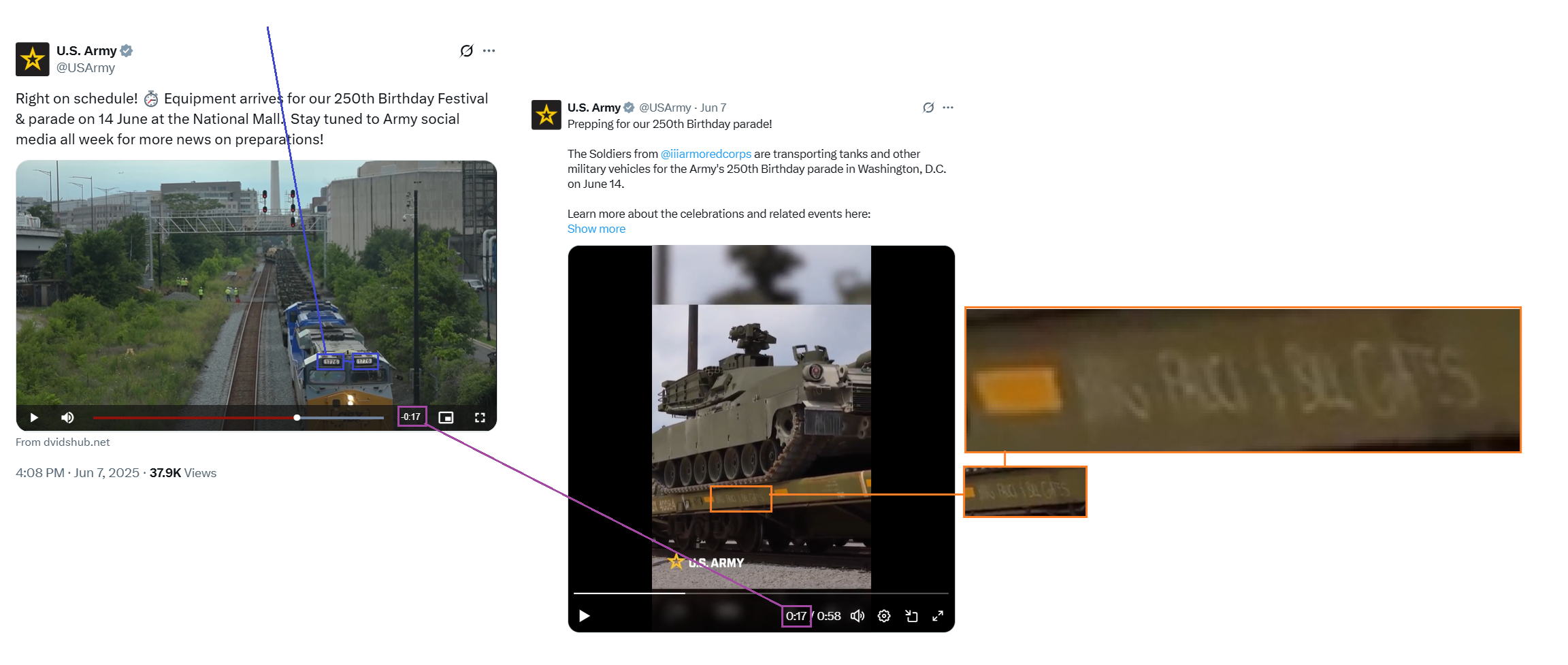Click @USArmy handle in right tweet
The height and width of the screenshot is (665, 1568).
coord(665,108)
